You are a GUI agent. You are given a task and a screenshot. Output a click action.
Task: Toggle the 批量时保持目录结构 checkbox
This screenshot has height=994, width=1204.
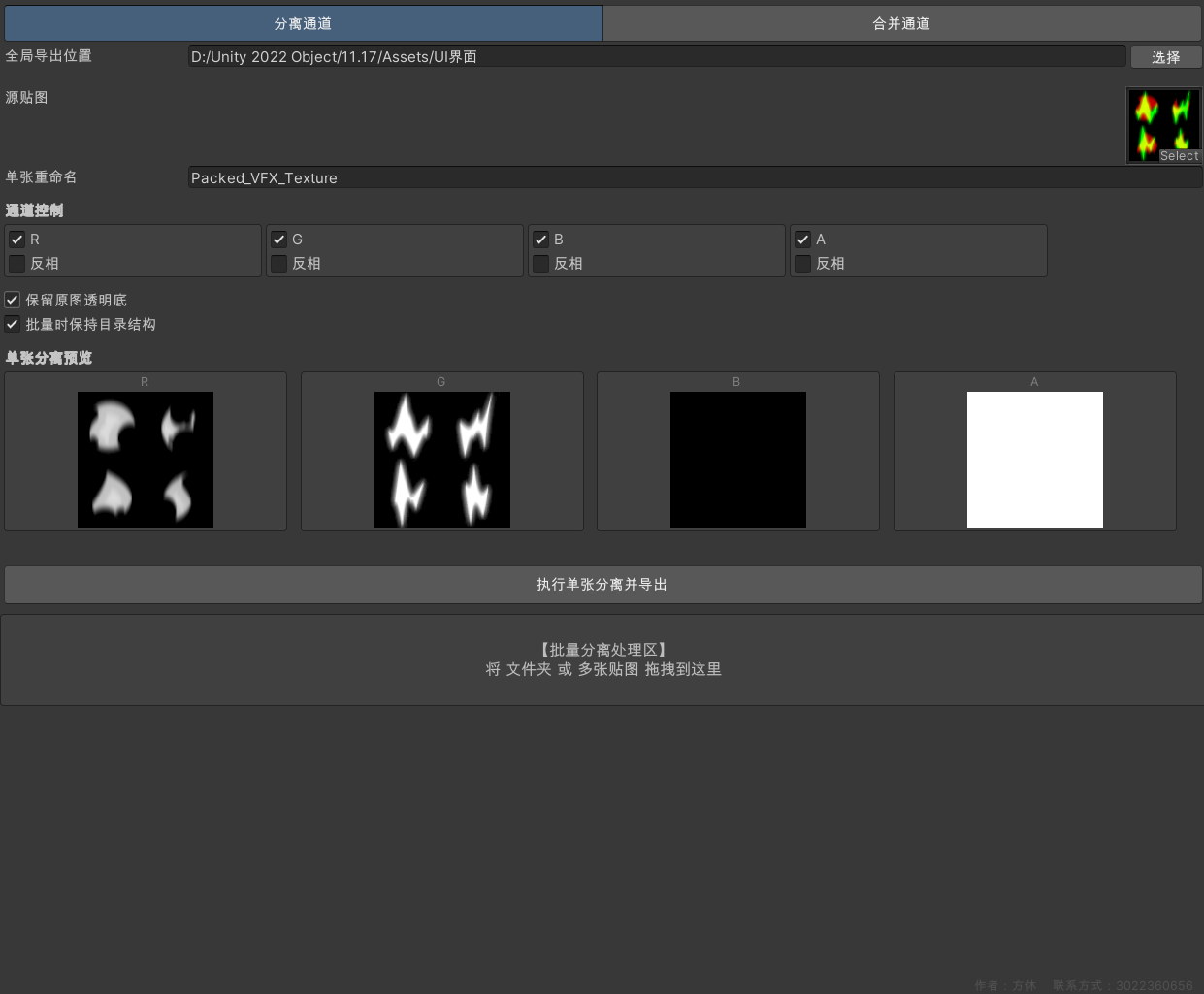(13, 324)
